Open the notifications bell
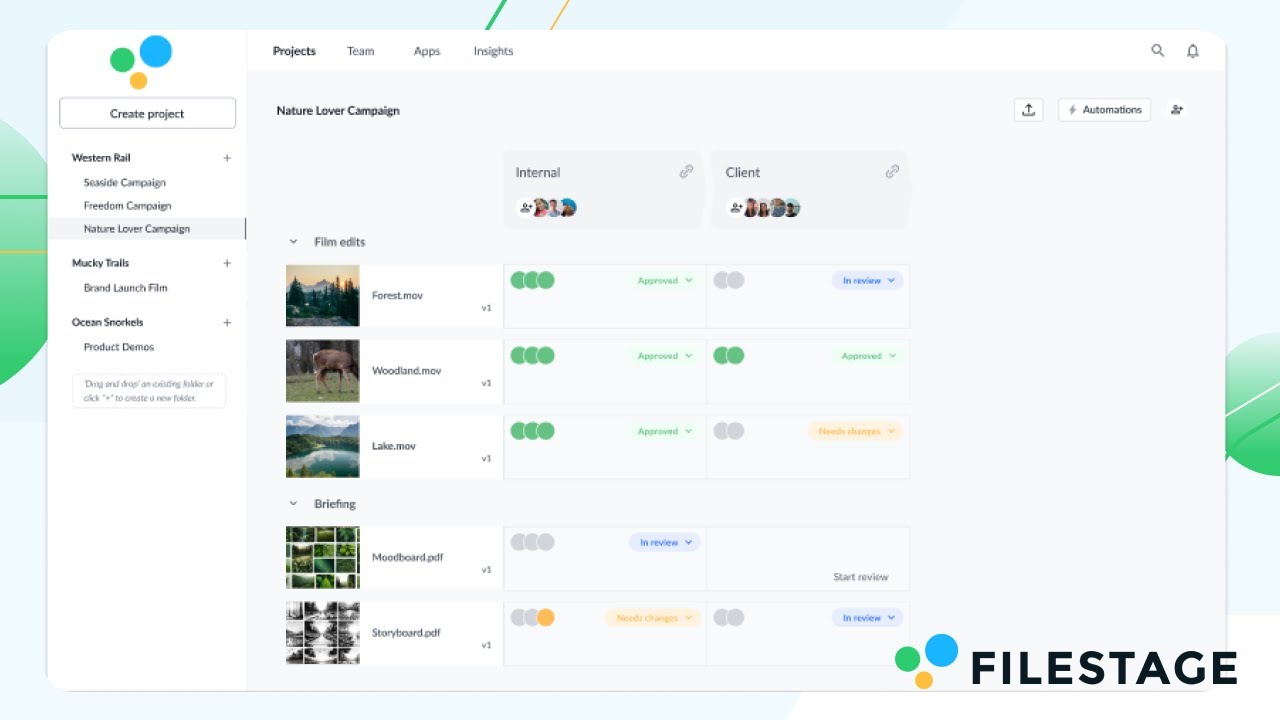 click(1193, 51)
